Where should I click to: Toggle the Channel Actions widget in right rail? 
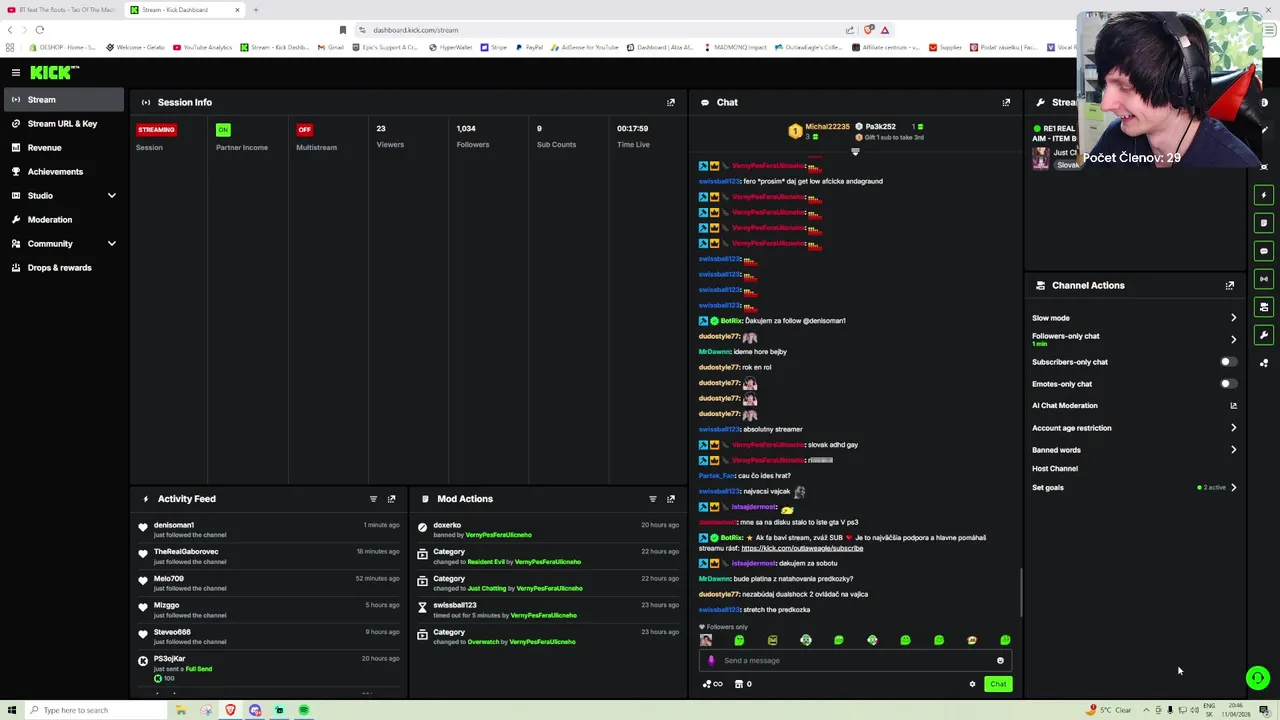pos(1264,307)
